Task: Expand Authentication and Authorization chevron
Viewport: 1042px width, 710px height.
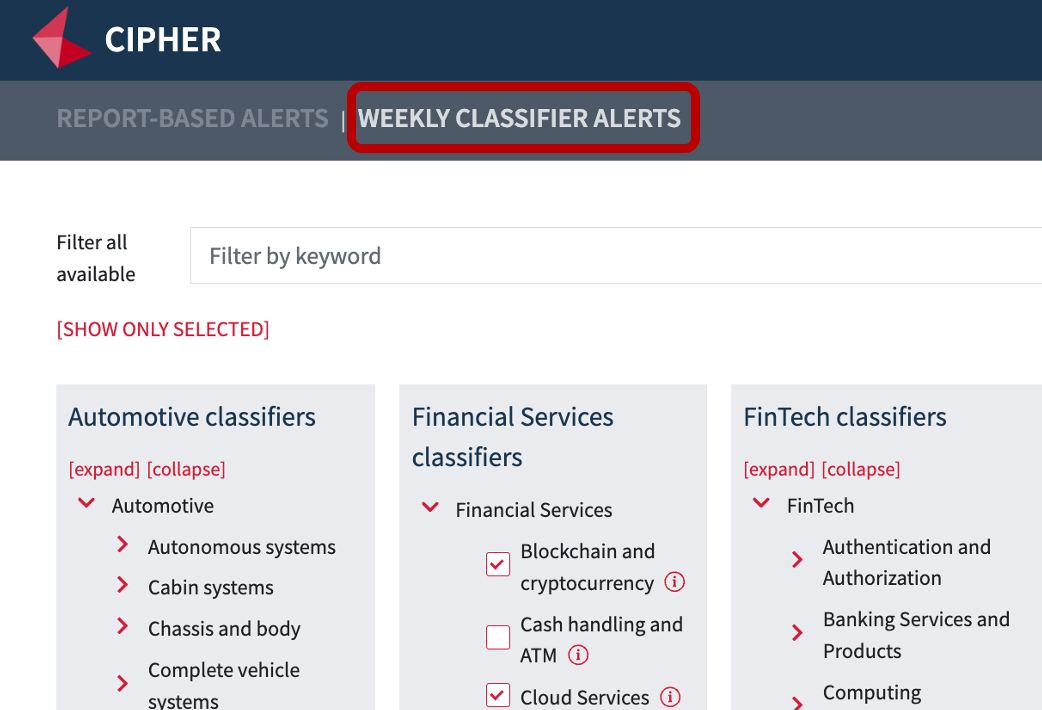Action: (x=797, y=560)
